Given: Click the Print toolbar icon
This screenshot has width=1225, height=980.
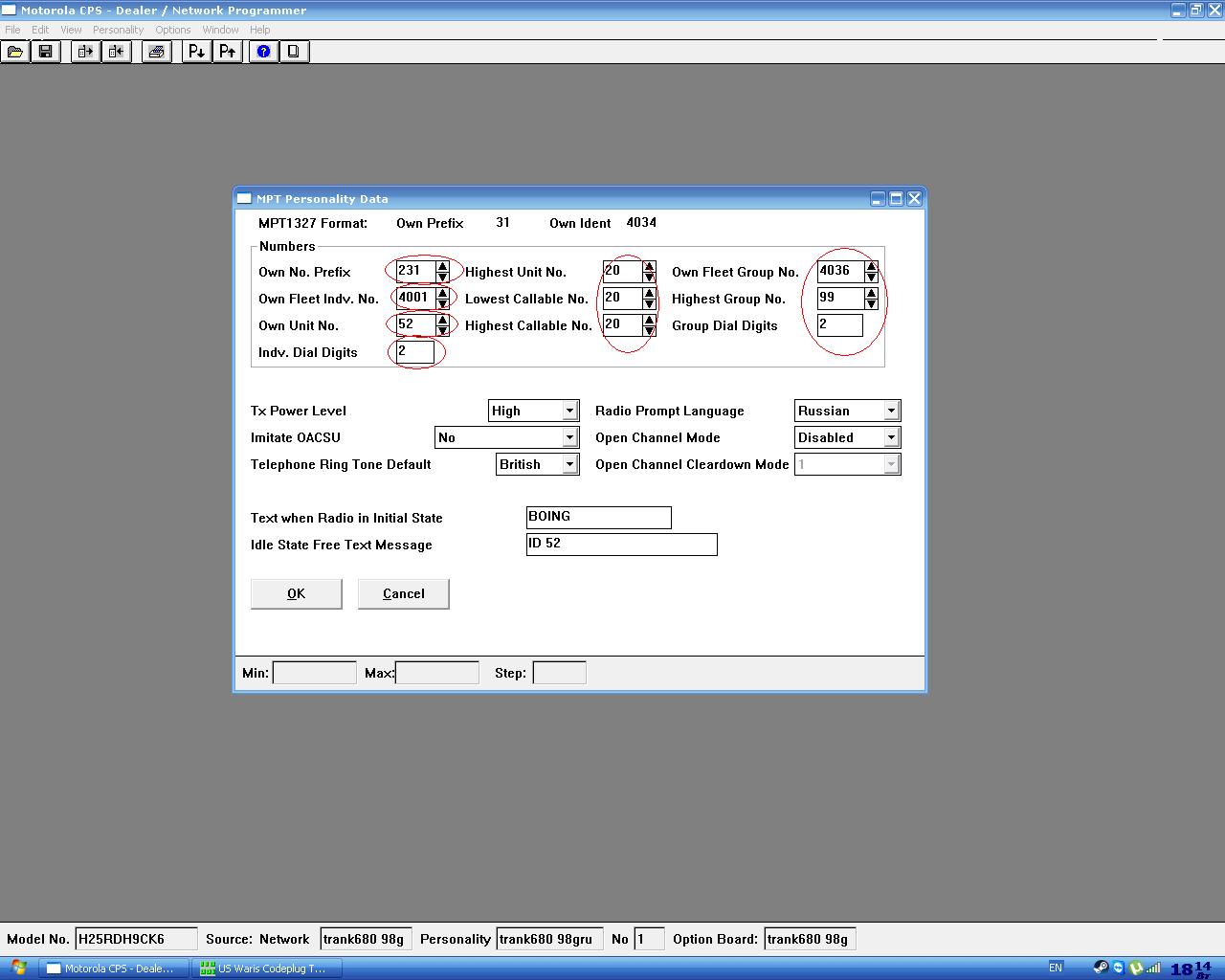Looking at the screenshot, I should 157,52.
